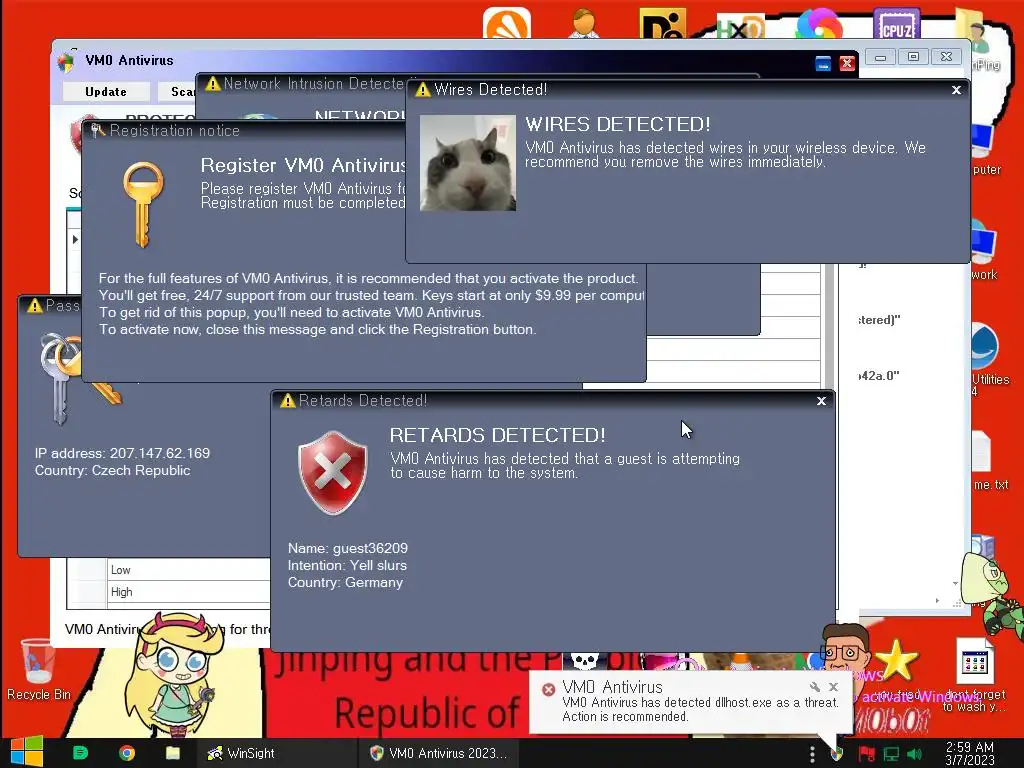Open the green chat app on taskbar
This screenshot has width=1024, height=768.
pos(80,753)
